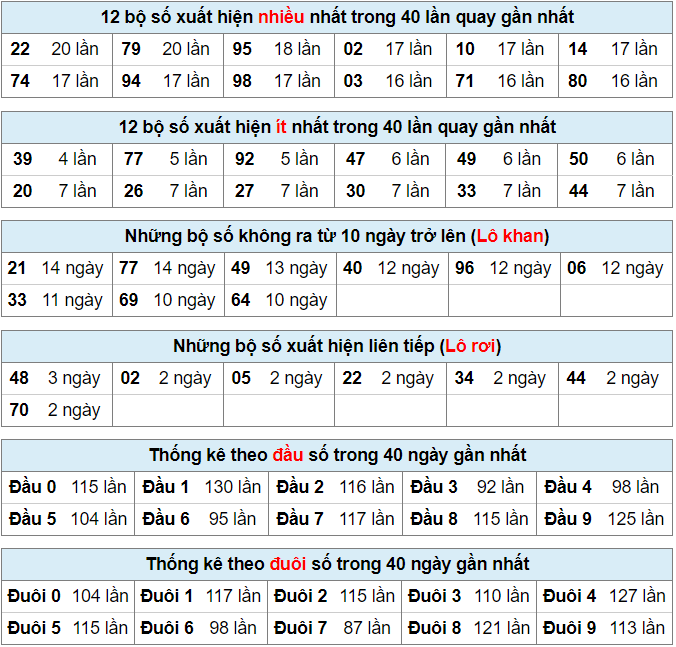Select the 'Đầu 4' cell
The height and width of the screenshot is (647, 676).
coord(605,487)
